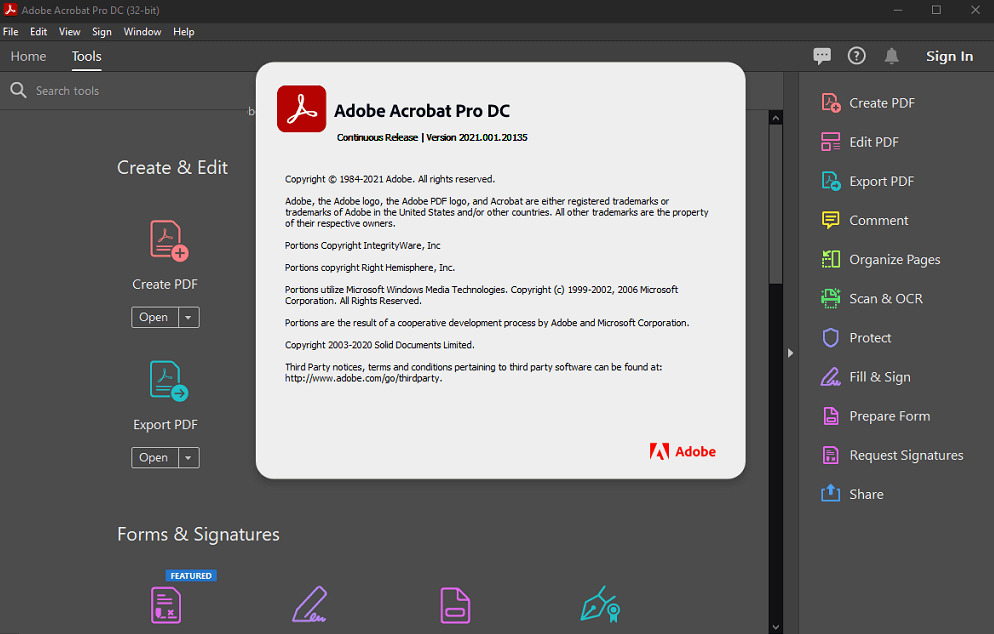The image size is (994, 634).
Task: Click the 'Copyright © 1984-2021 Adobe' line in About dialog
Action: [389, 179]
